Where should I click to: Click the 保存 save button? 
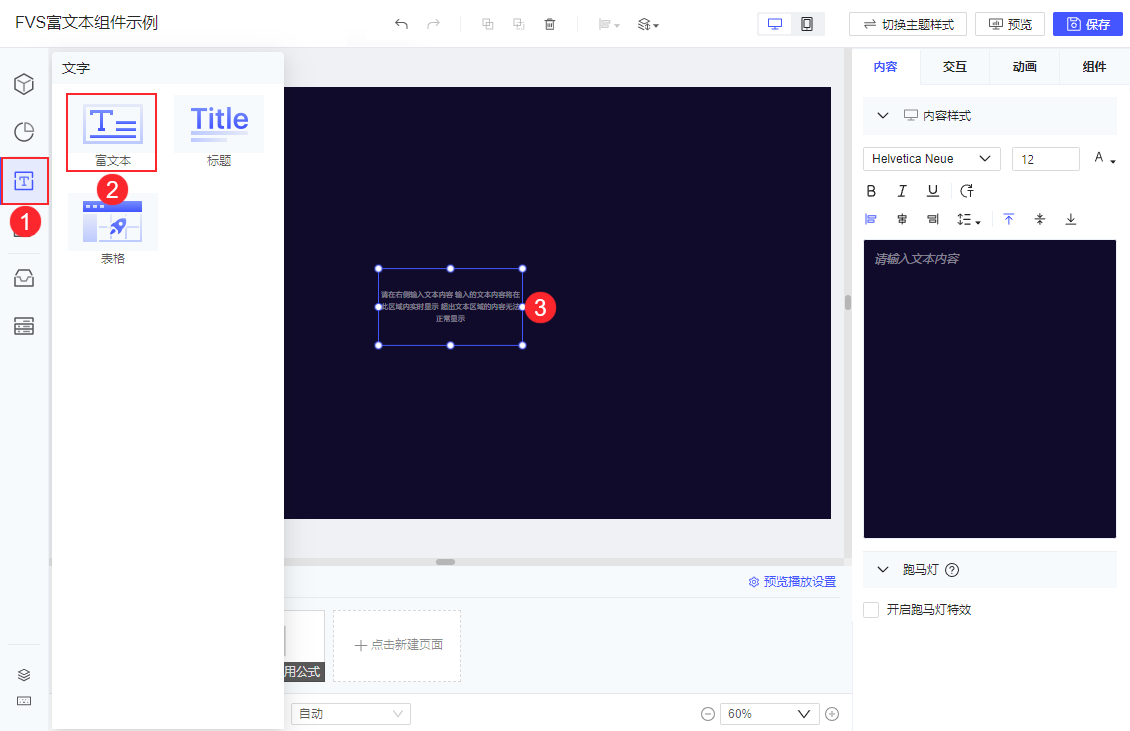1088,25
